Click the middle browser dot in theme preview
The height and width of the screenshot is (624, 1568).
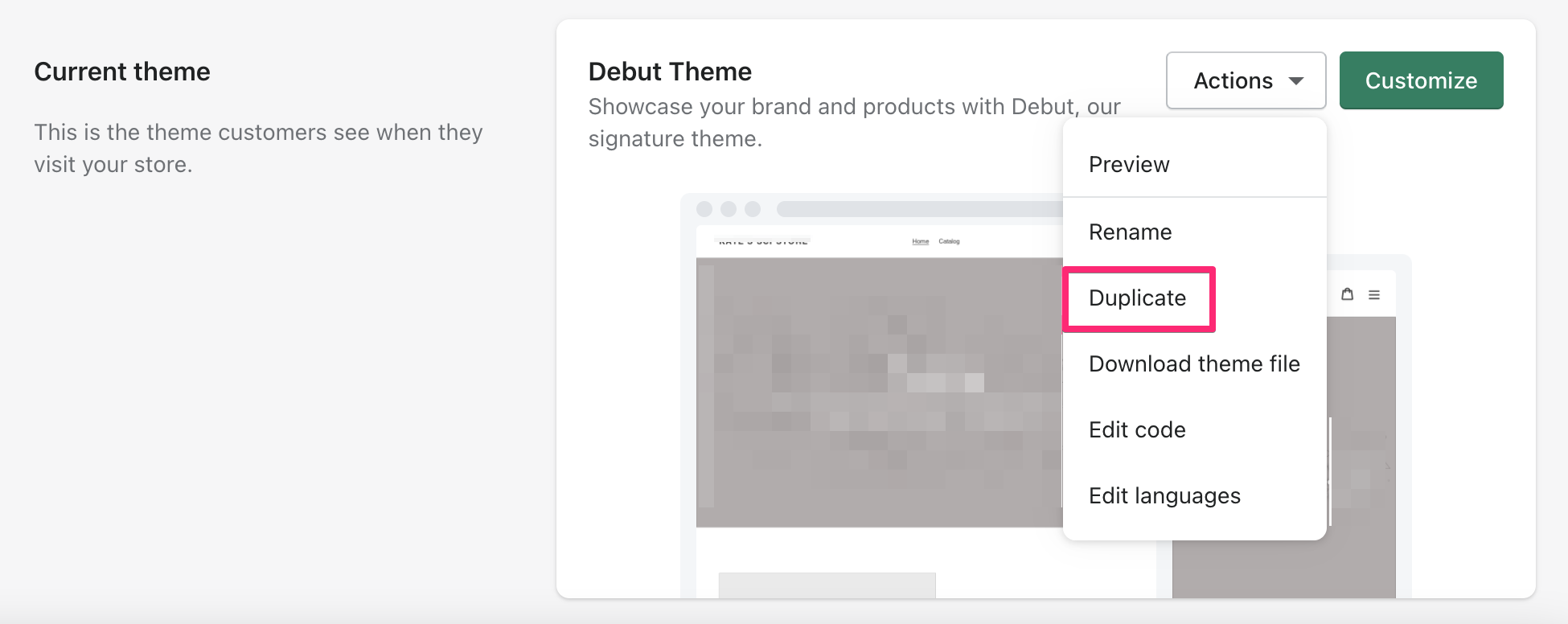point(729,209)
